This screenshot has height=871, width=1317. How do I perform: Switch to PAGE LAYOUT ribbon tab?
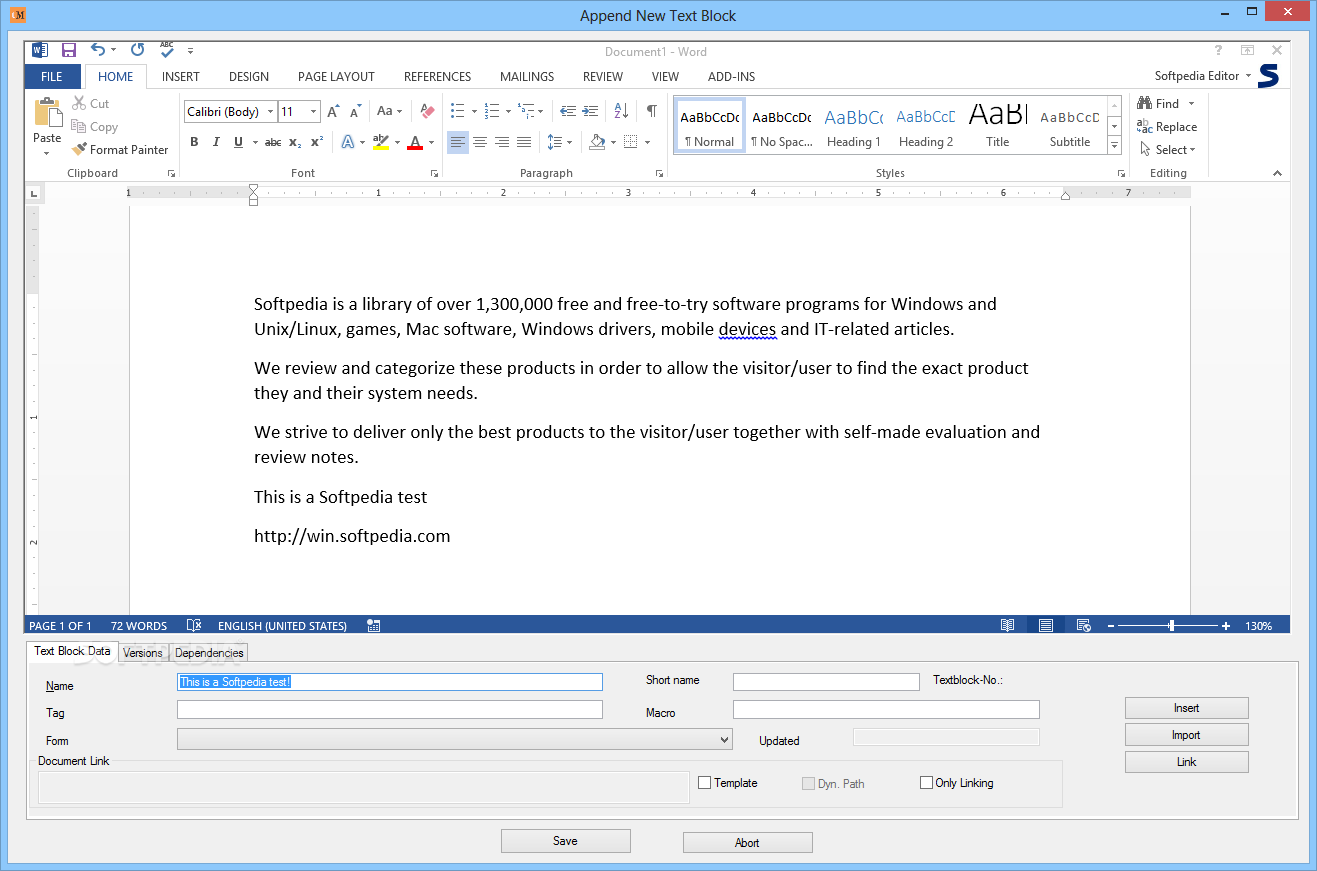tap(336, 76)
